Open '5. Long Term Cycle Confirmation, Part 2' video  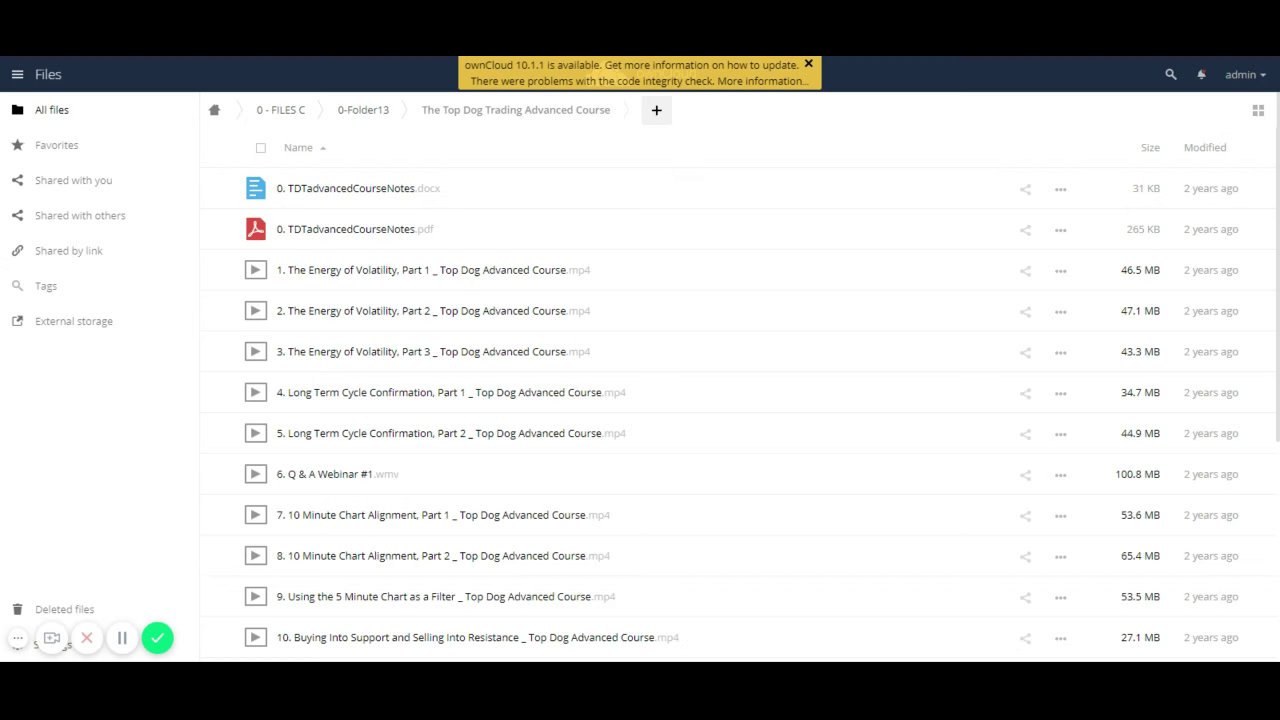[451, 433]
